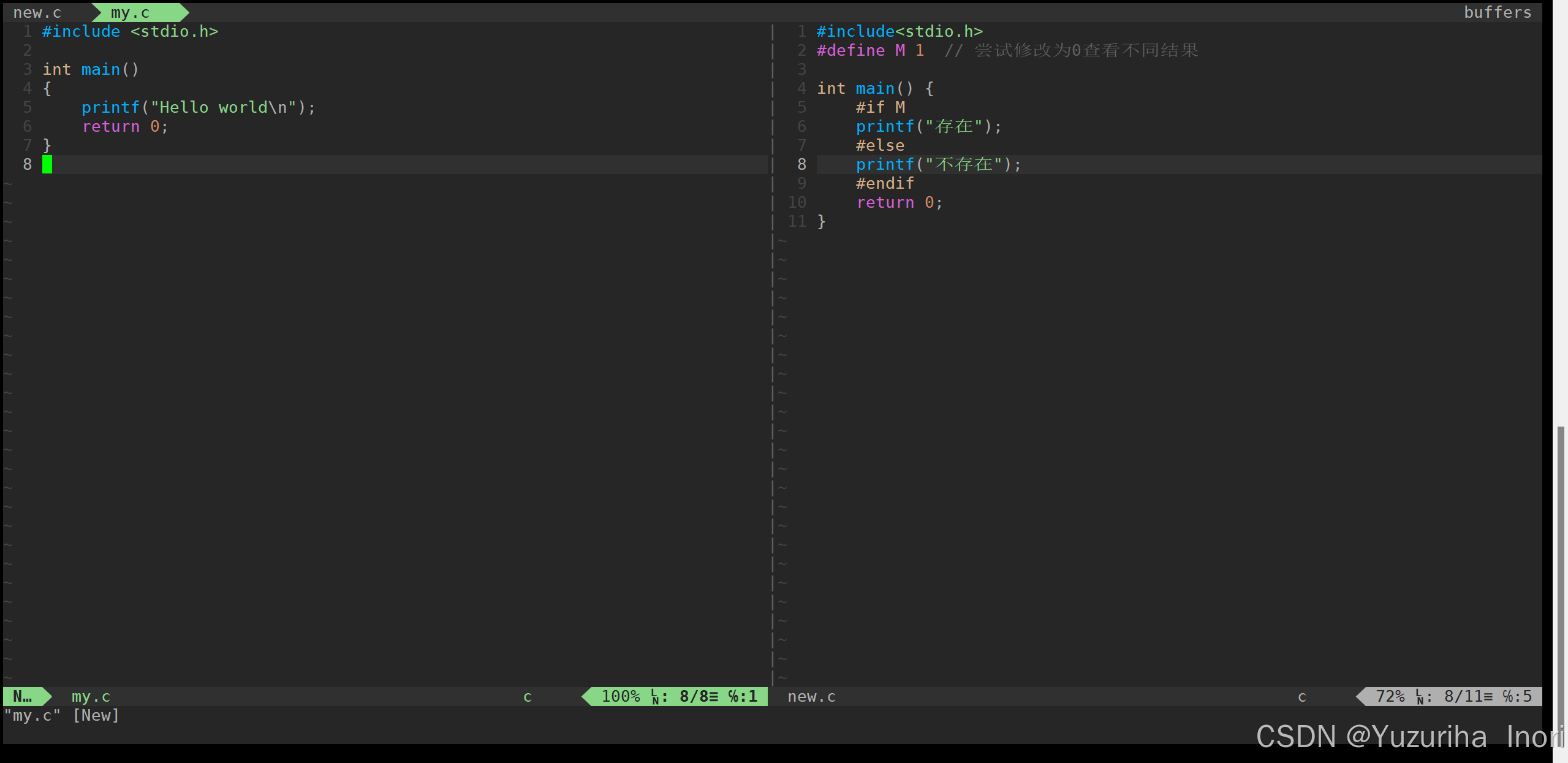Click the c filetype indicator in right statusline
The height and width of the screenshot is (763, 1568).
tap(1301, 696)
